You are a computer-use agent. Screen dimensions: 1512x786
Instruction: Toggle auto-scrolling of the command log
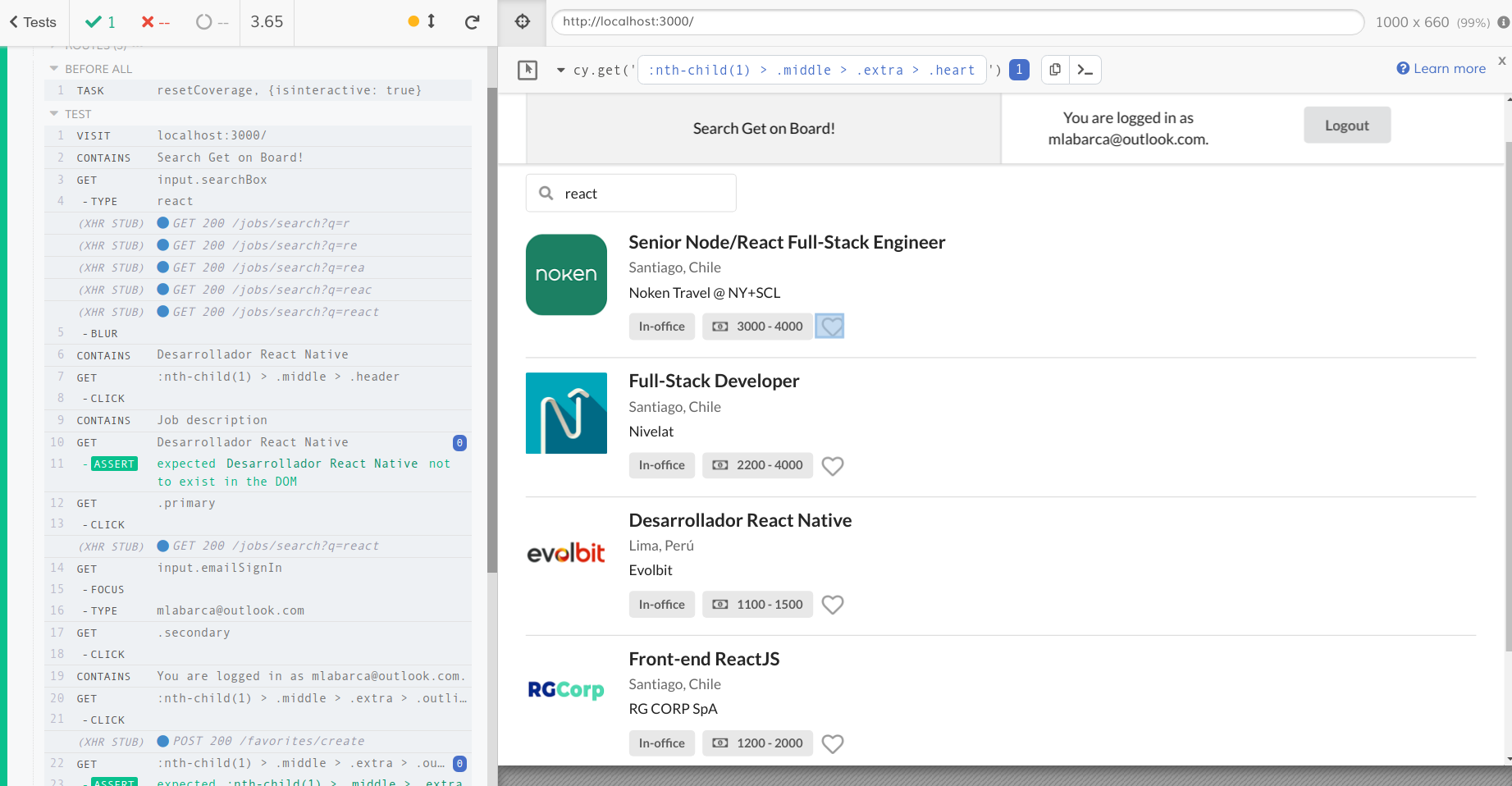click(423, 21)
